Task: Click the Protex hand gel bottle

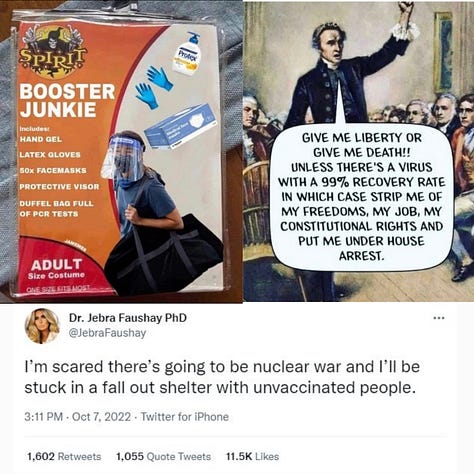Action: 187,52
